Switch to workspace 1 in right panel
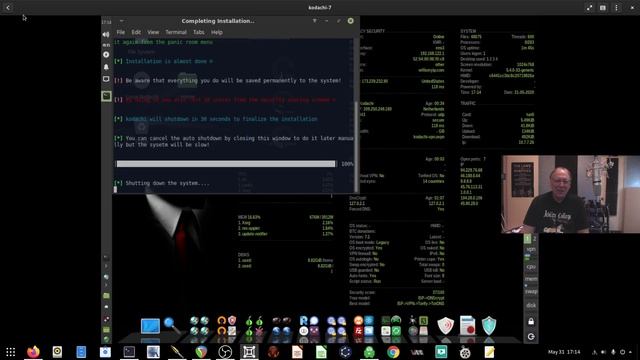 (x=527, y=239)
